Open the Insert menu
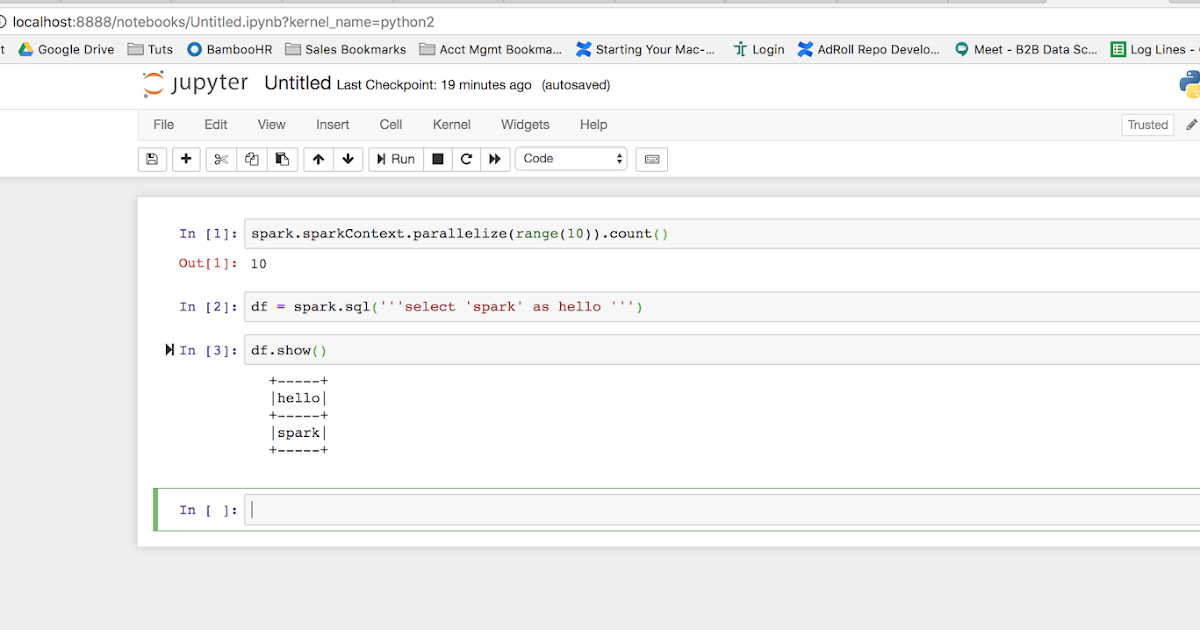The image size is (1200, 630). click(x=333, y=125)
